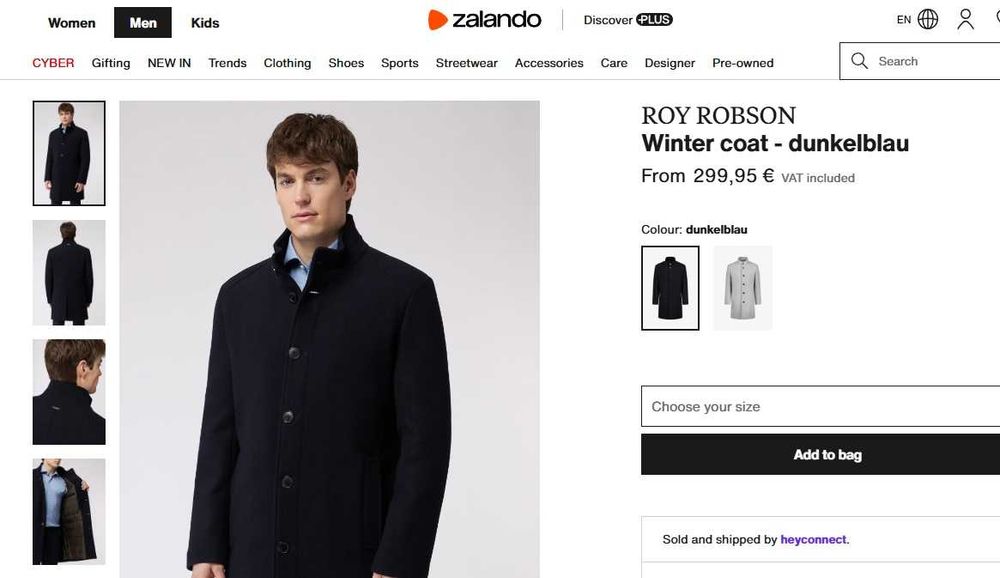
Task: Open the ROY ROBSON brand link
Action: tap(718, 116)
